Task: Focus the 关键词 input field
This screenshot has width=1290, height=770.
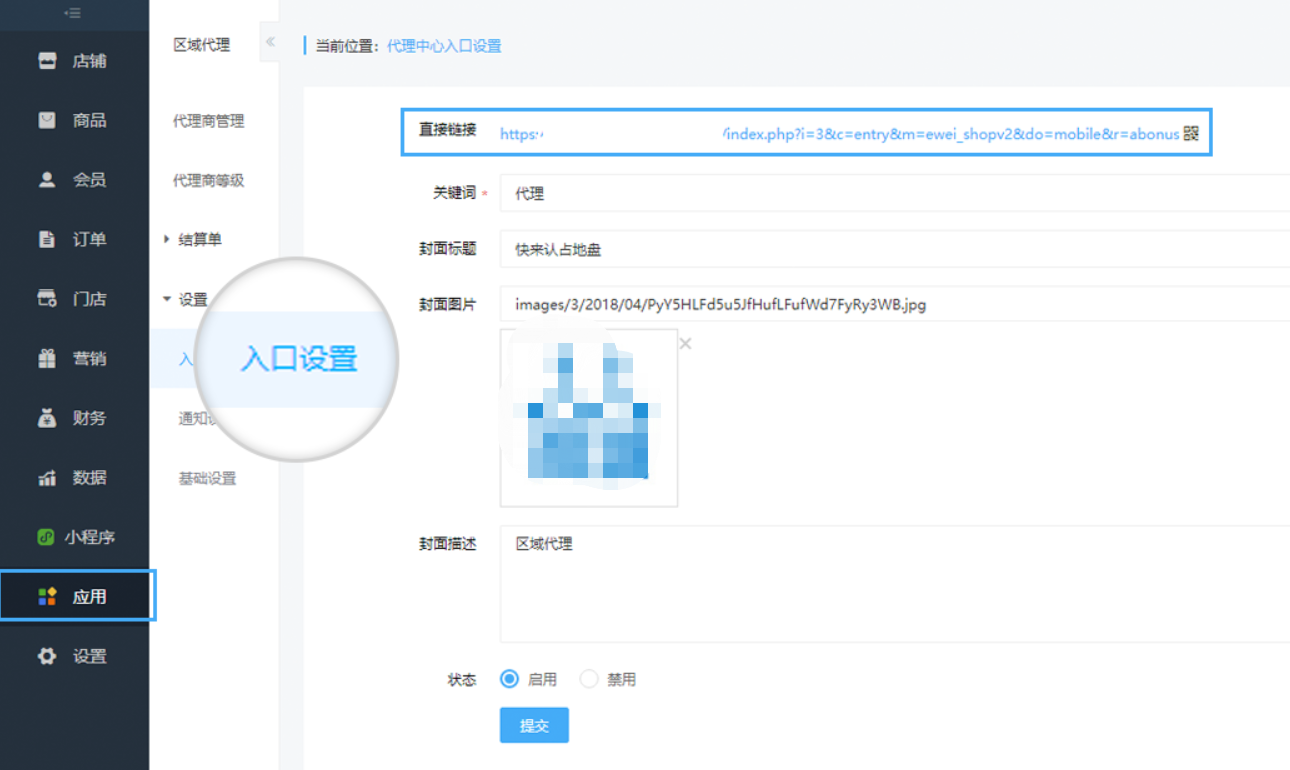Action: tap(895, 193)
